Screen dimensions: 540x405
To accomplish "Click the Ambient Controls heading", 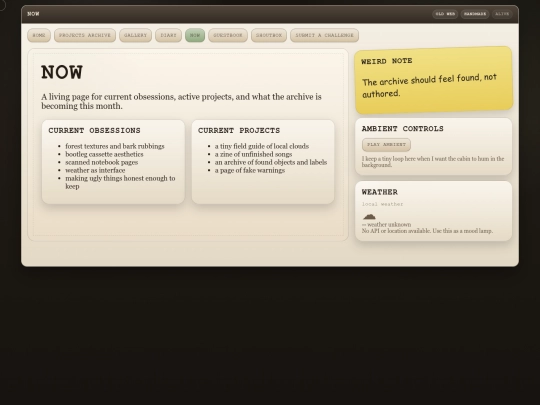I will click(x=403, y=129).
